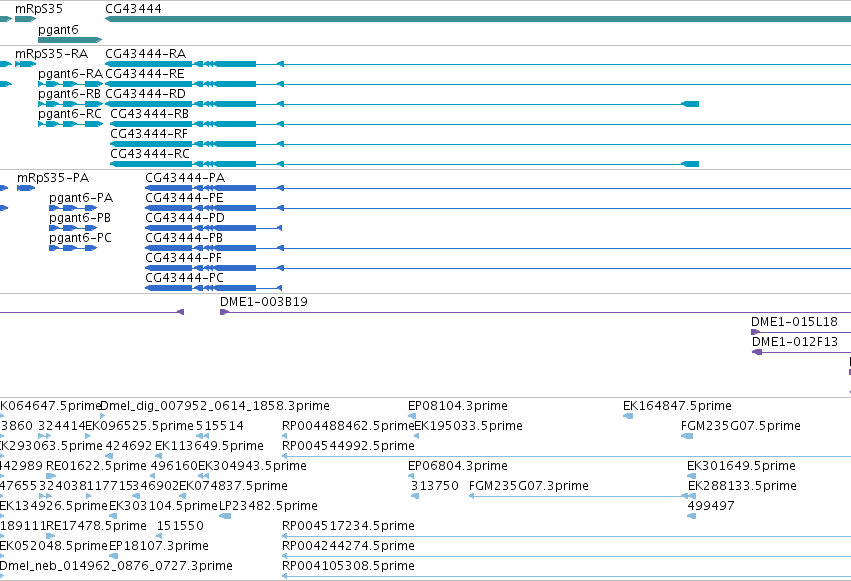The height and width of the screenshot is (581, 851).
Task: Select protein CG43444-PB
Action: [184, 238]
